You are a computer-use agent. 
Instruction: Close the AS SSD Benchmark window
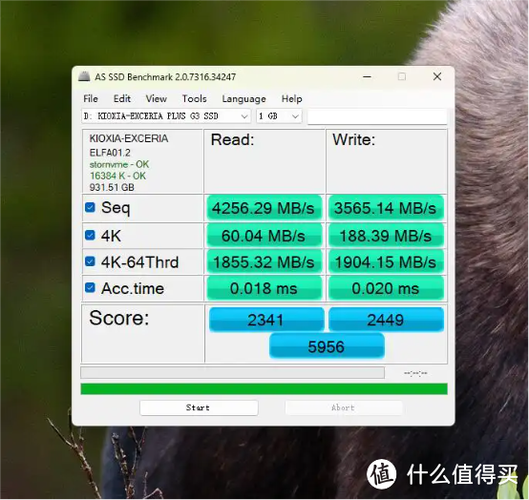437,77
